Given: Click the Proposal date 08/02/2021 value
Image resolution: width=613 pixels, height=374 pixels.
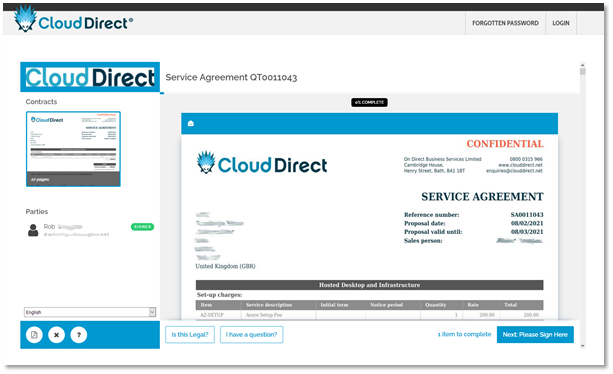Looking at the screenshot, I should coord(527,223).
